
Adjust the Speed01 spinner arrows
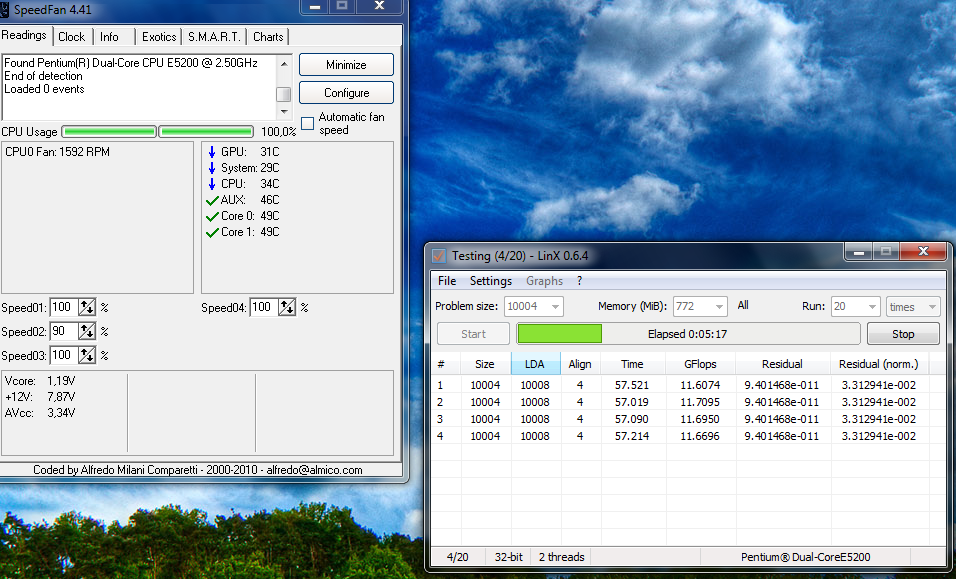tap(87, 308)
